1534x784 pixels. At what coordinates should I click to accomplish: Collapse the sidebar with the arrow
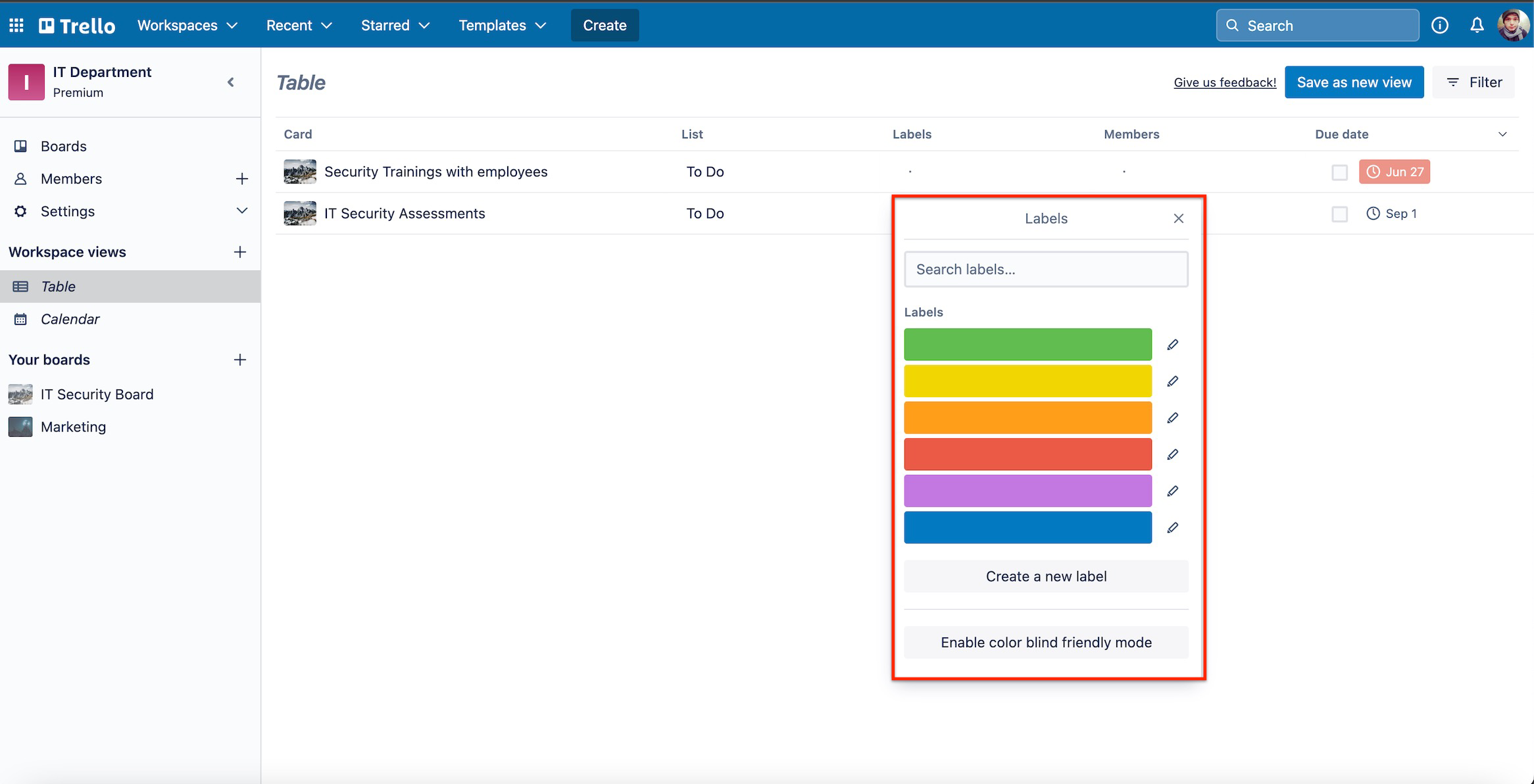[231, 82]
